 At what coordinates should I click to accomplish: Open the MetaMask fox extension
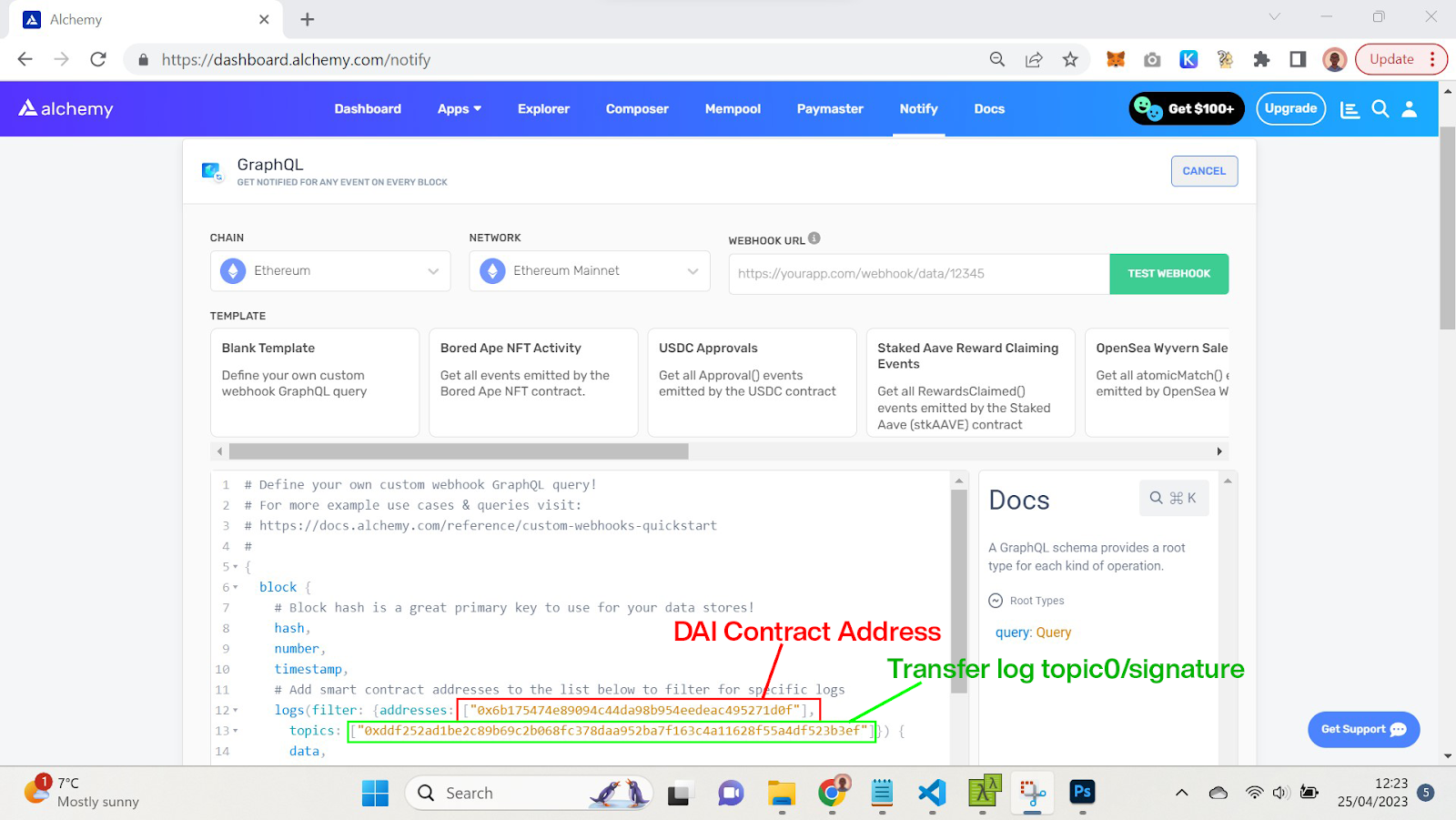pos(1116,59)
